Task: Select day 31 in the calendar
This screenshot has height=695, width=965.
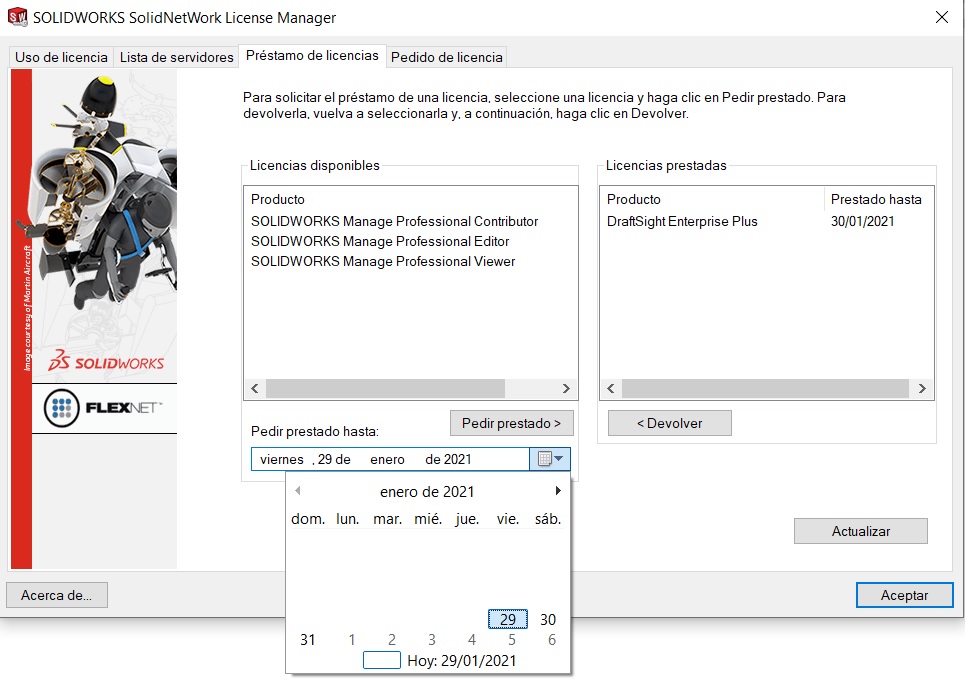Action: click(308, 640)
